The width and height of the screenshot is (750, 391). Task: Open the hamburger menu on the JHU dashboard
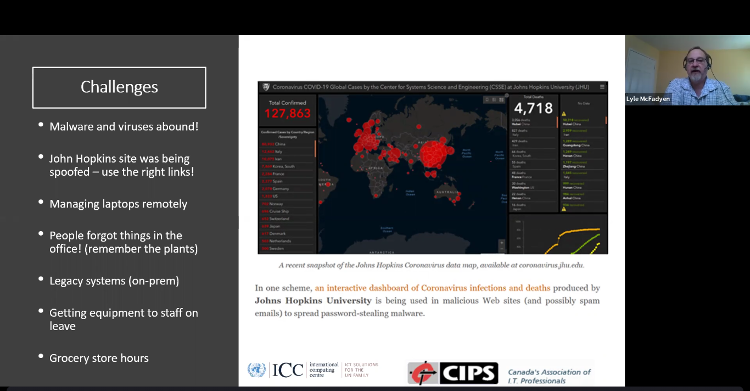(602, 87)
